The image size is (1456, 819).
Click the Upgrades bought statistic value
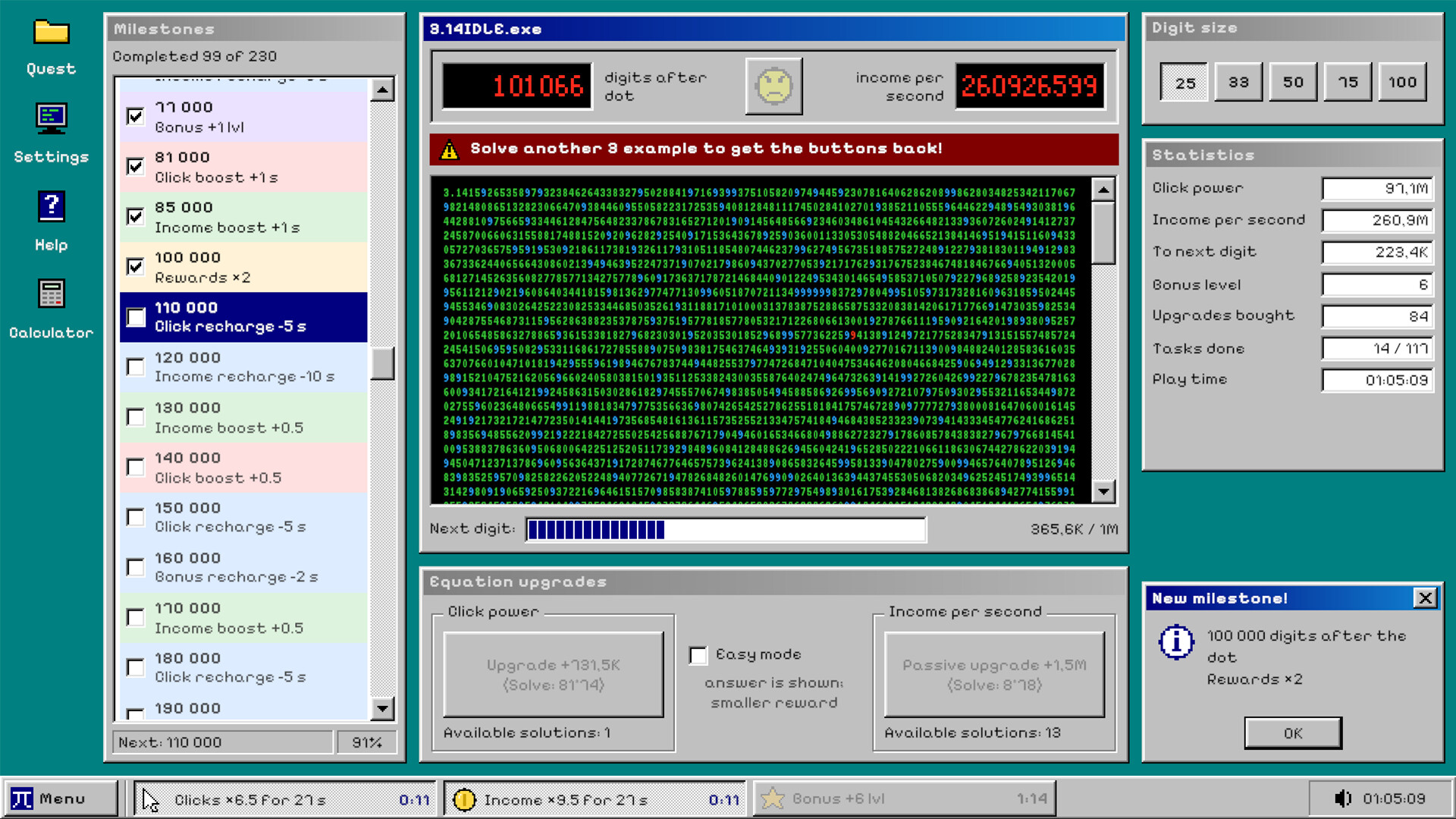coord(1378,316)
